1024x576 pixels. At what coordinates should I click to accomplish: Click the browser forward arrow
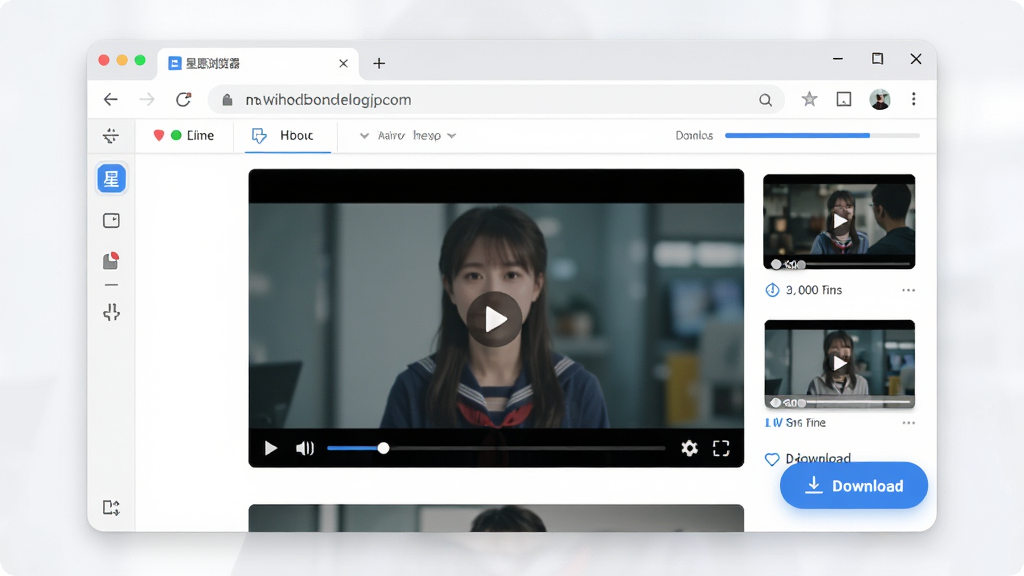(x=147, y=99)
